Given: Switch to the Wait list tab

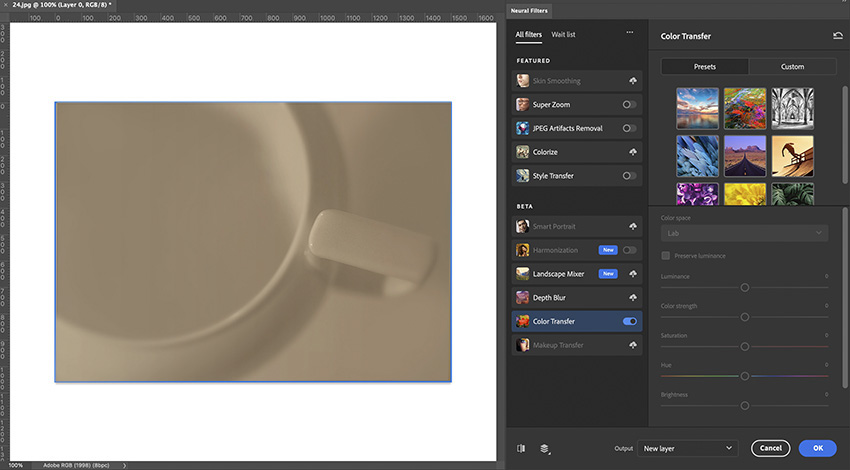Looking at the screenshot, I should pyautogui.click(x=563, y=35).
